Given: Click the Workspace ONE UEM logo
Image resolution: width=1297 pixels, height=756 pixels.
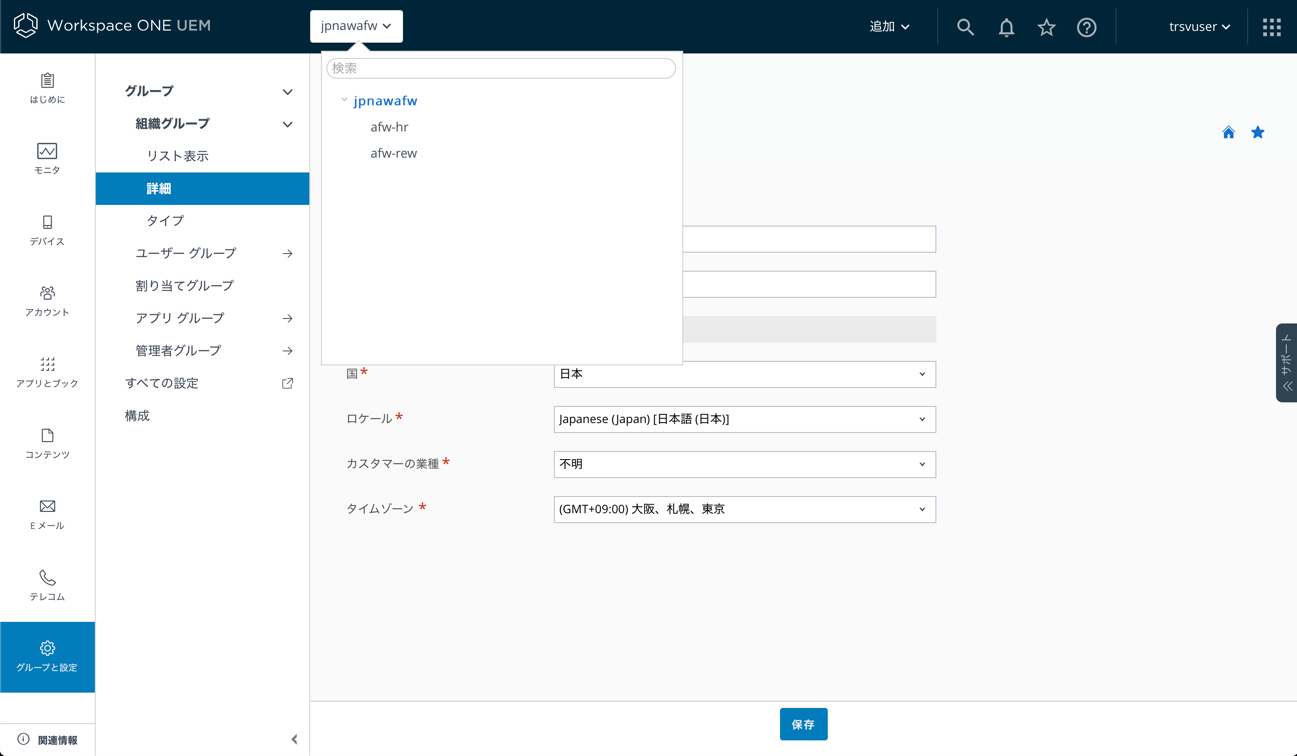Looking at the screenshot, I should click(112, 26).
